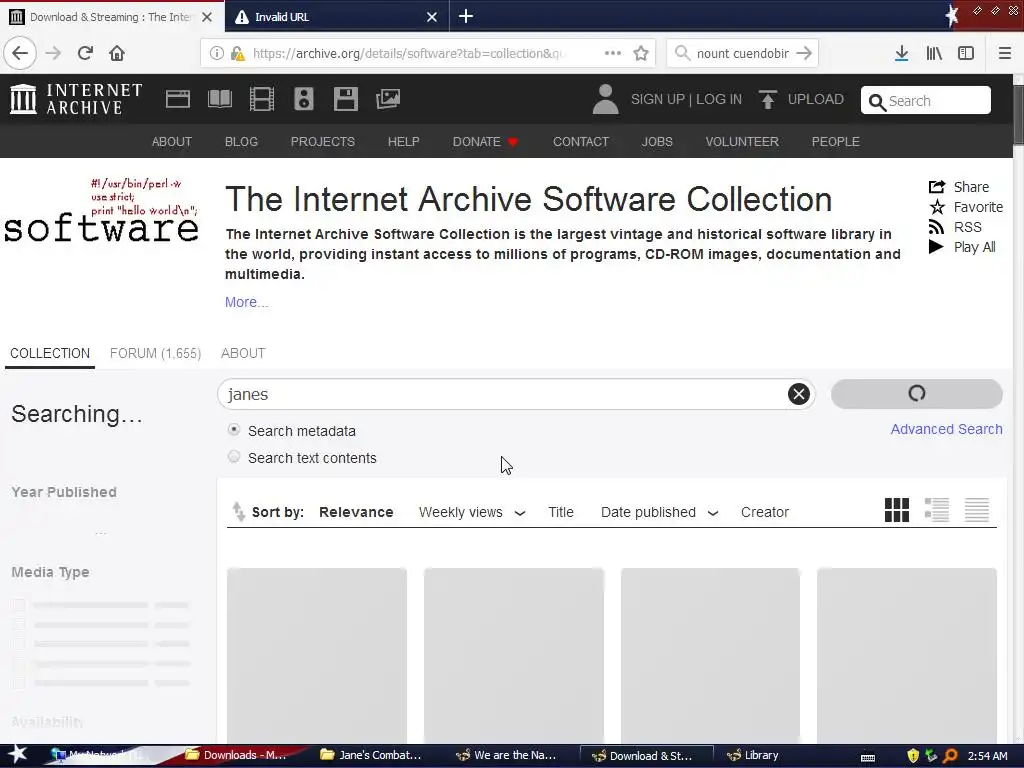Switch to the Invalid URL browser tab

click(336, 16)
